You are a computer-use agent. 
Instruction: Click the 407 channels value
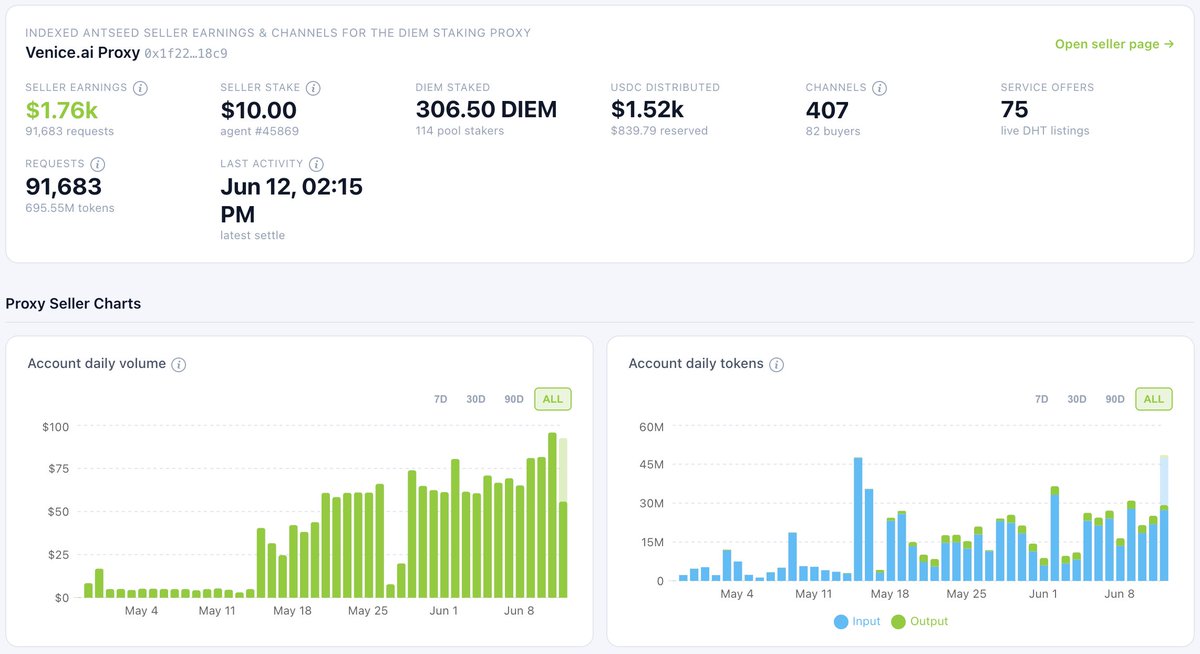click(x=827, y=110)
